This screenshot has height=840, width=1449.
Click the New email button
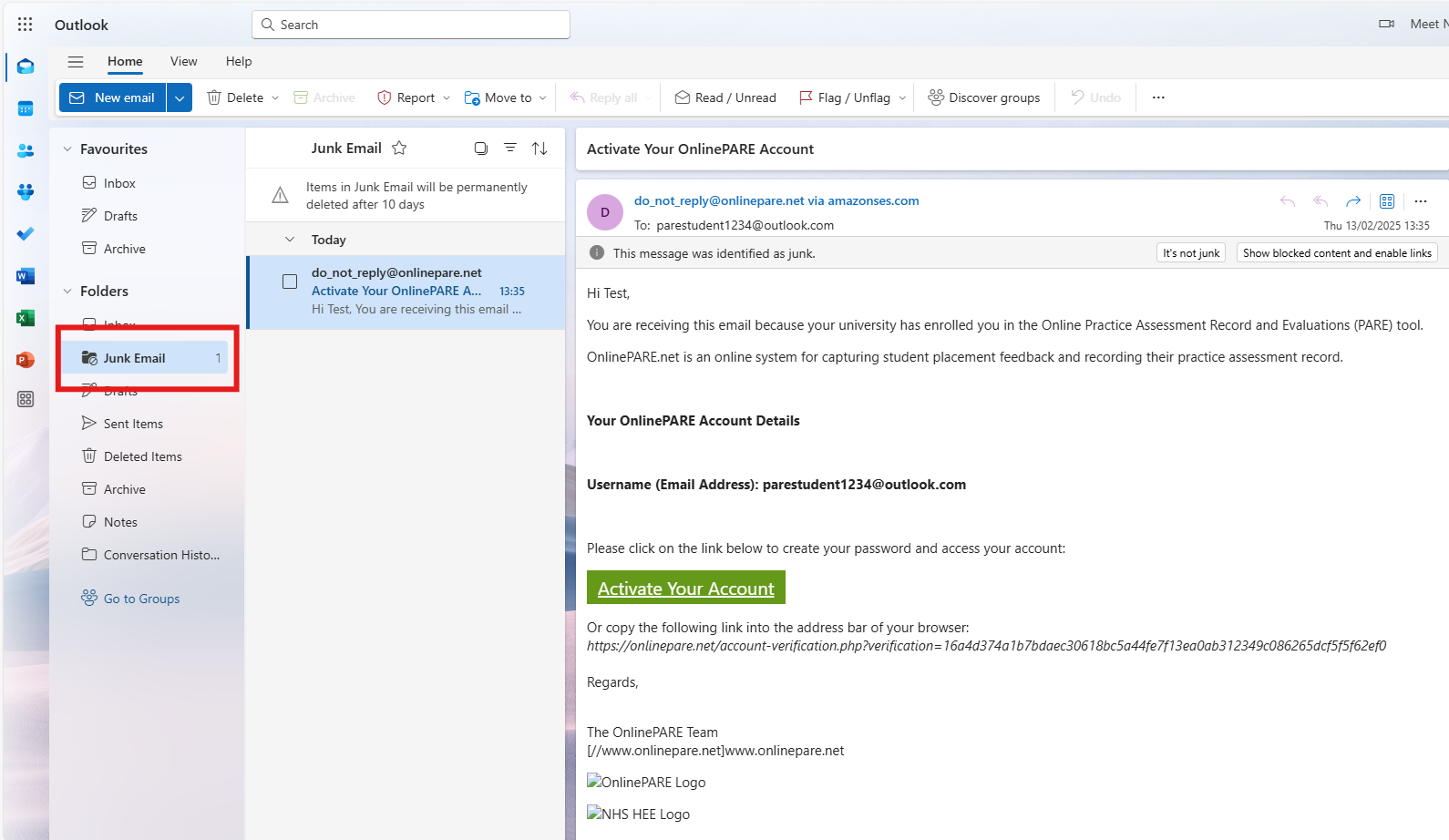(x=113, y=97)
